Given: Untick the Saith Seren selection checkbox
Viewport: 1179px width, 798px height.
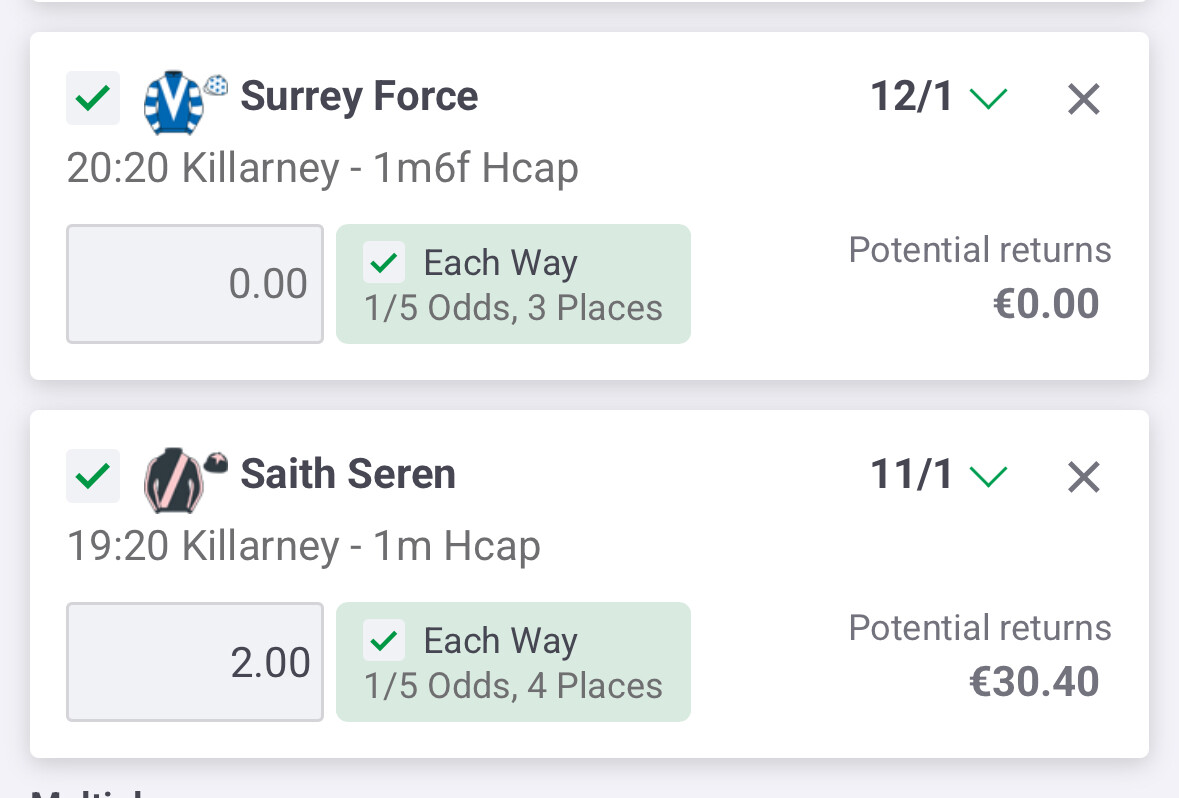Looking at the screenshot, I should tap(93, 476).
